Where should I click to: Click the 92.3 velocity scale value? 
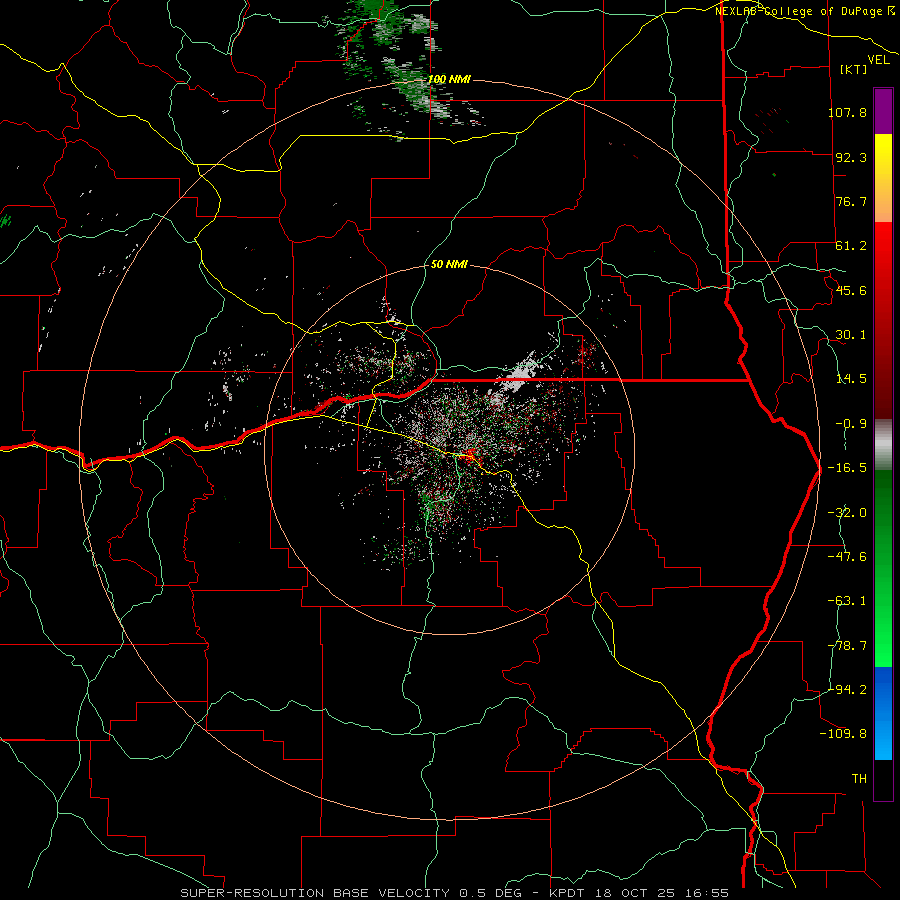point(851,157)
